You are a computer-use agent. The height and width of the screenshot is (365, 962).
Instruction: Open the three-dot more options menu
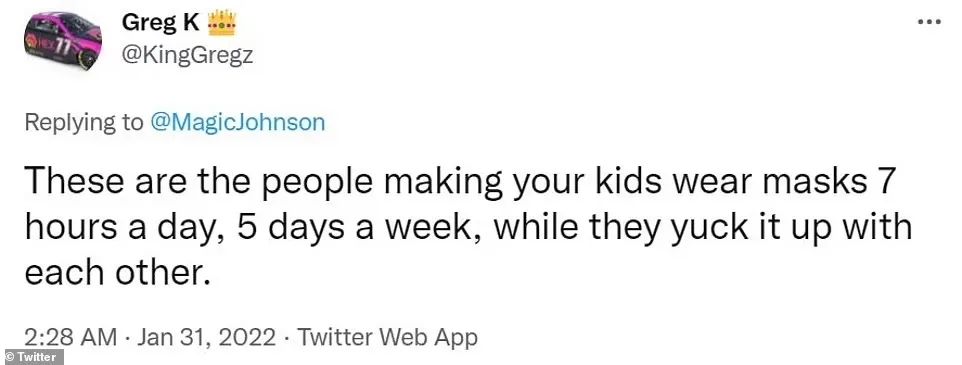click(x=929, y=22)
